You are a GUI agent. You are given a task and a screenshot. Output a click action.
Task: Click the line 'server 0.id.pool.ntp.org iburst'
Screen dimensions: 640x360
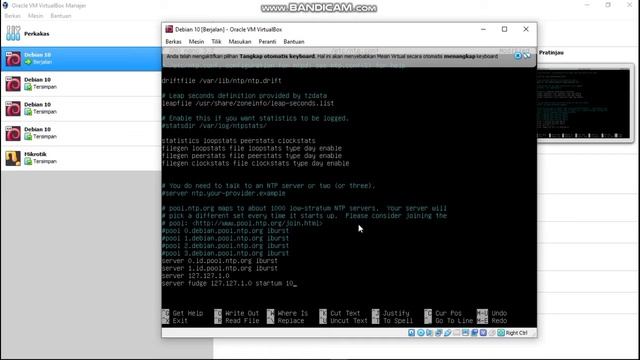[220, 261]
